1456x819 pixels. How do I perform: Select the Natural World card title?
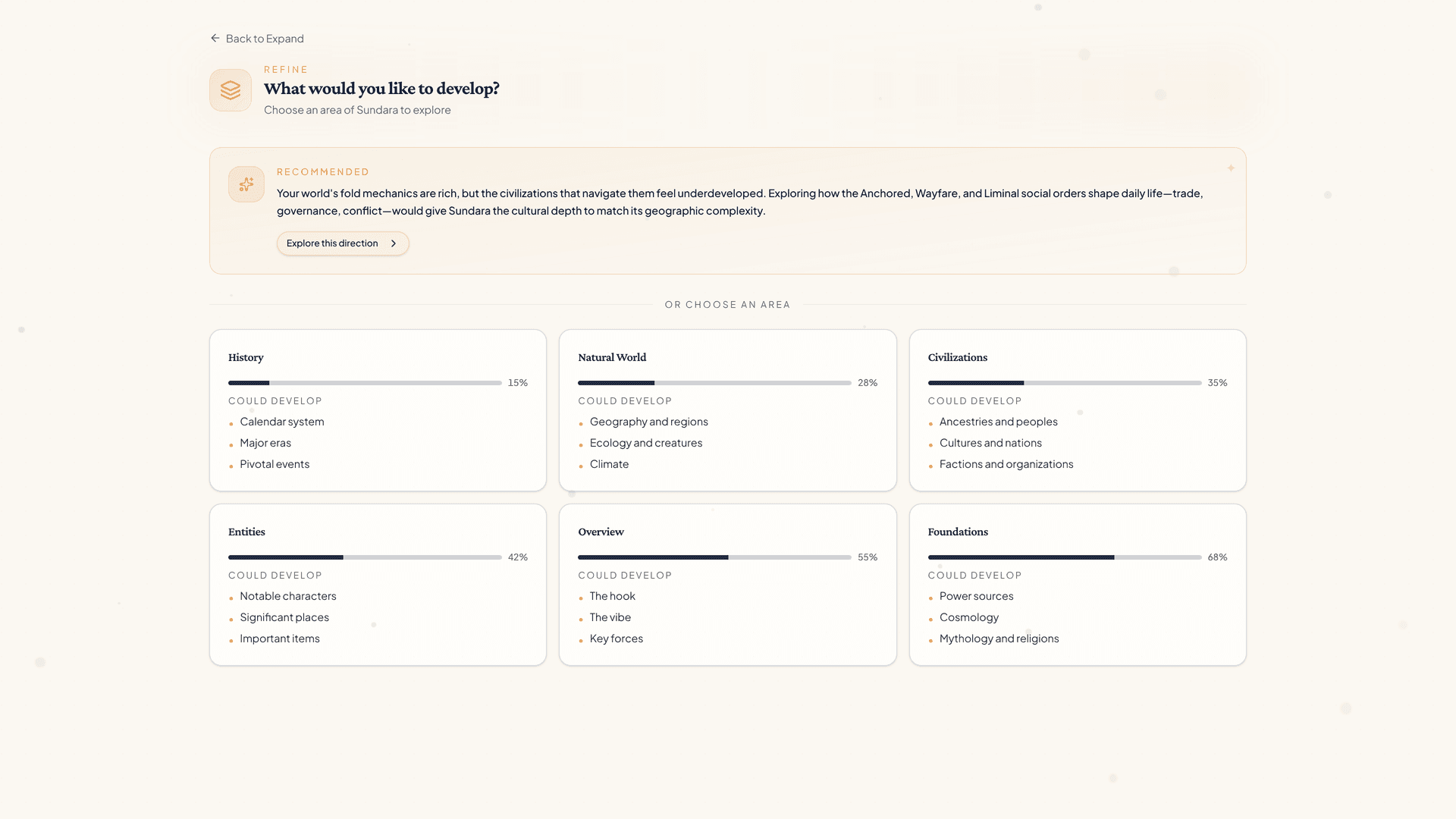[x=611, y=357]
